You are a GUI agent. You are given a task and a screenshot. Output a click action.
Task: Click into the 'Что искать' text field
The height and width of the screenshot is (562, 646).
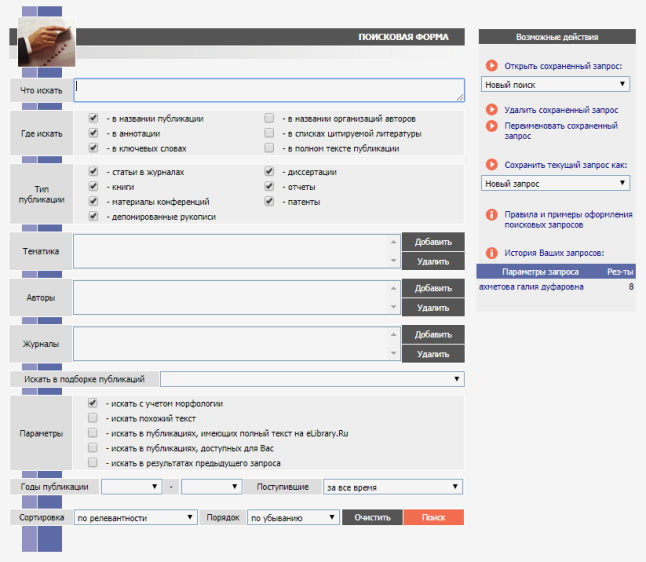click(x=268, y=90)
